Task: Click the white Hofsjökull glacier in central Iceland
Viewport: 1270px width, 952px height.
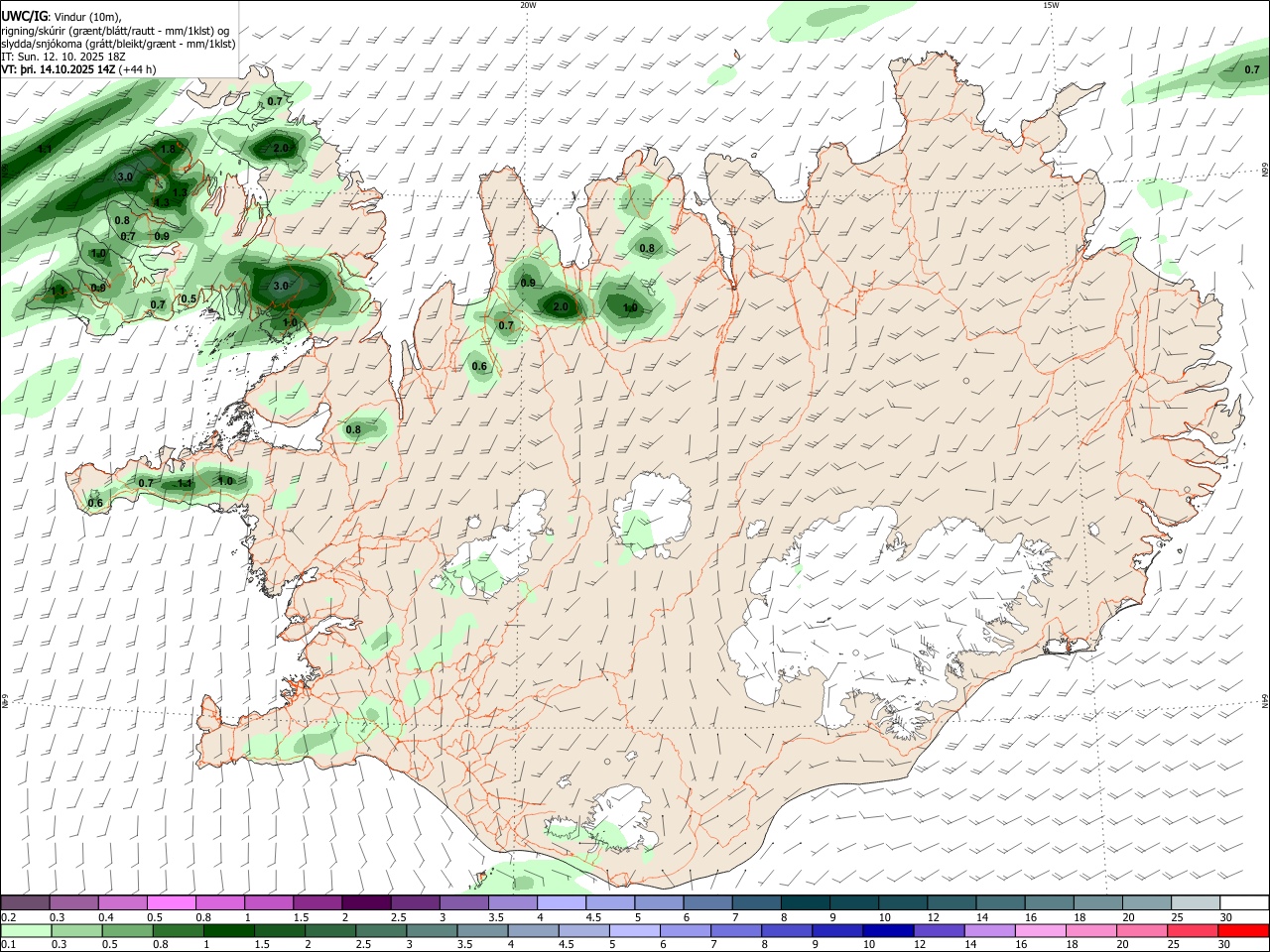Action: click(x=652, y=513)
